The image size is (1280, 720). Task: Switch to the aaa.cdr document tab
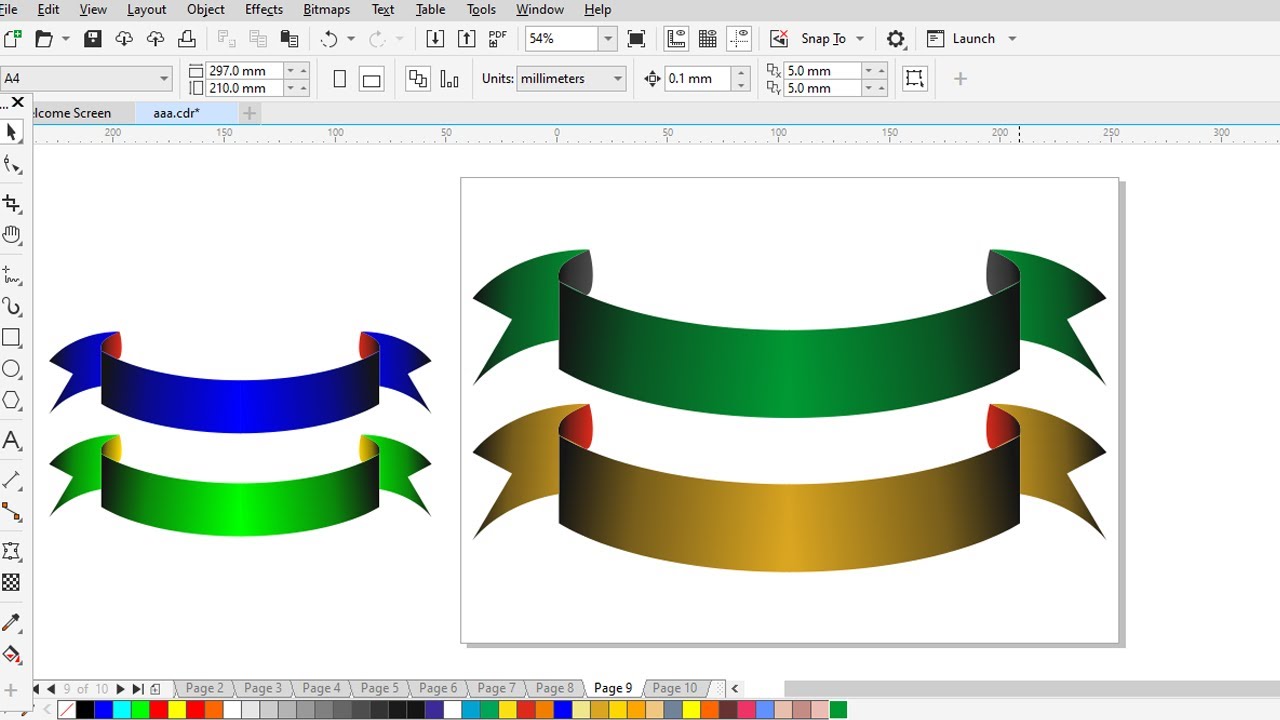(177, 113)
